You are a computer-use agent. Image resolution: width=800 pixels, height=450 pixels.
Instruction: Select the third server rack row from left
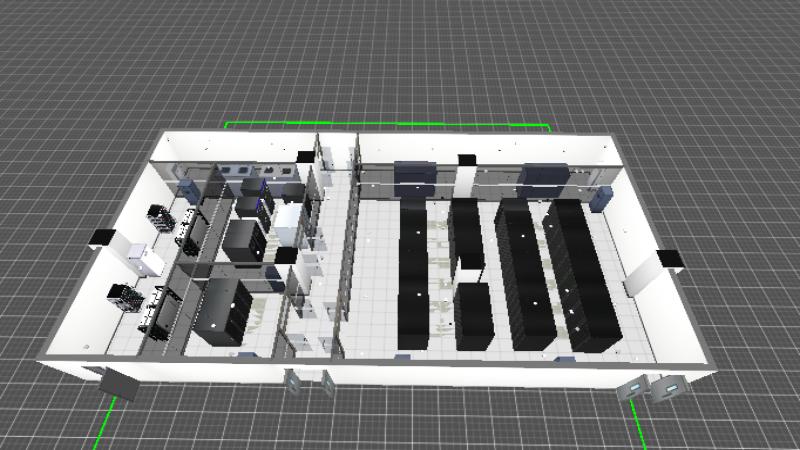coord(522,277)
